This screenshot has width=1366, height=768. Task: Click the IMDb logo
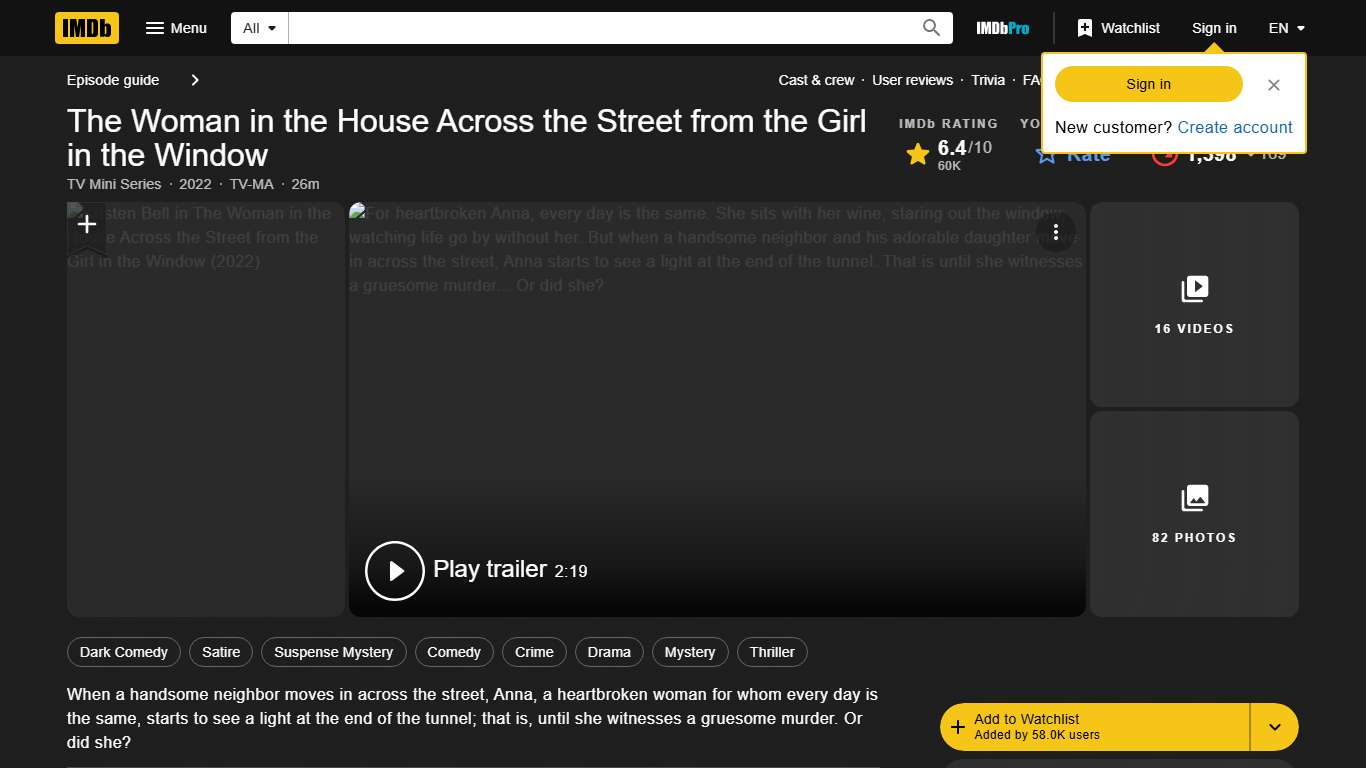click(86, 28)
